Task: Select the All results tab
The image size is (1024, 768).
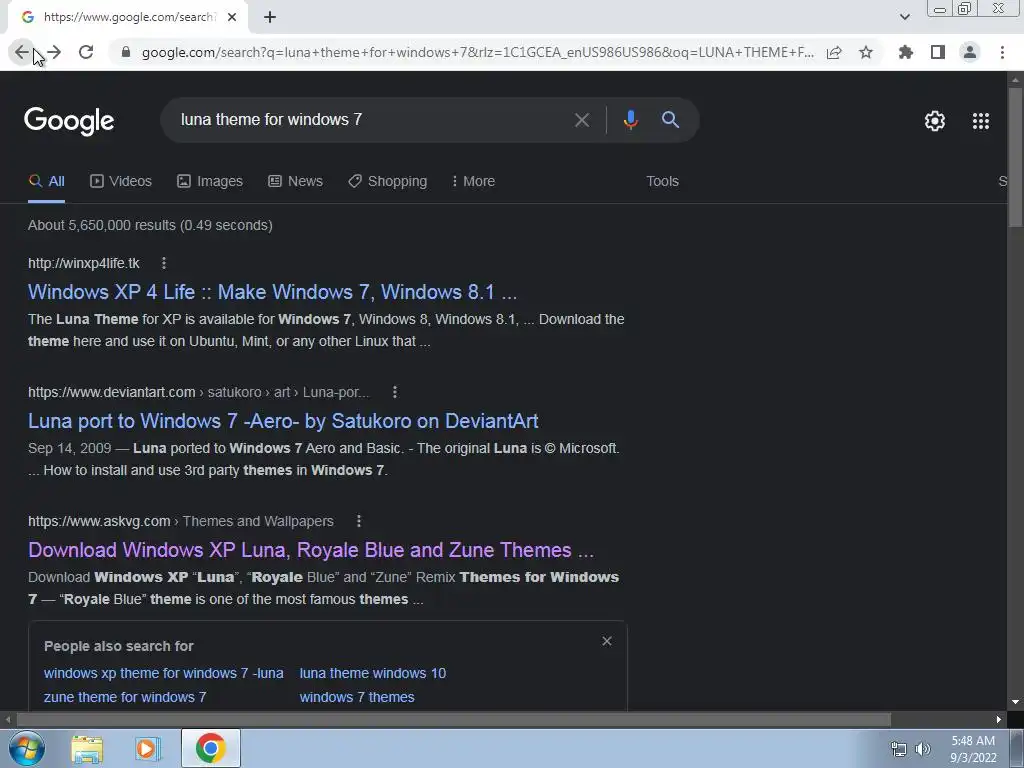Action: click(x=46, y=182)
